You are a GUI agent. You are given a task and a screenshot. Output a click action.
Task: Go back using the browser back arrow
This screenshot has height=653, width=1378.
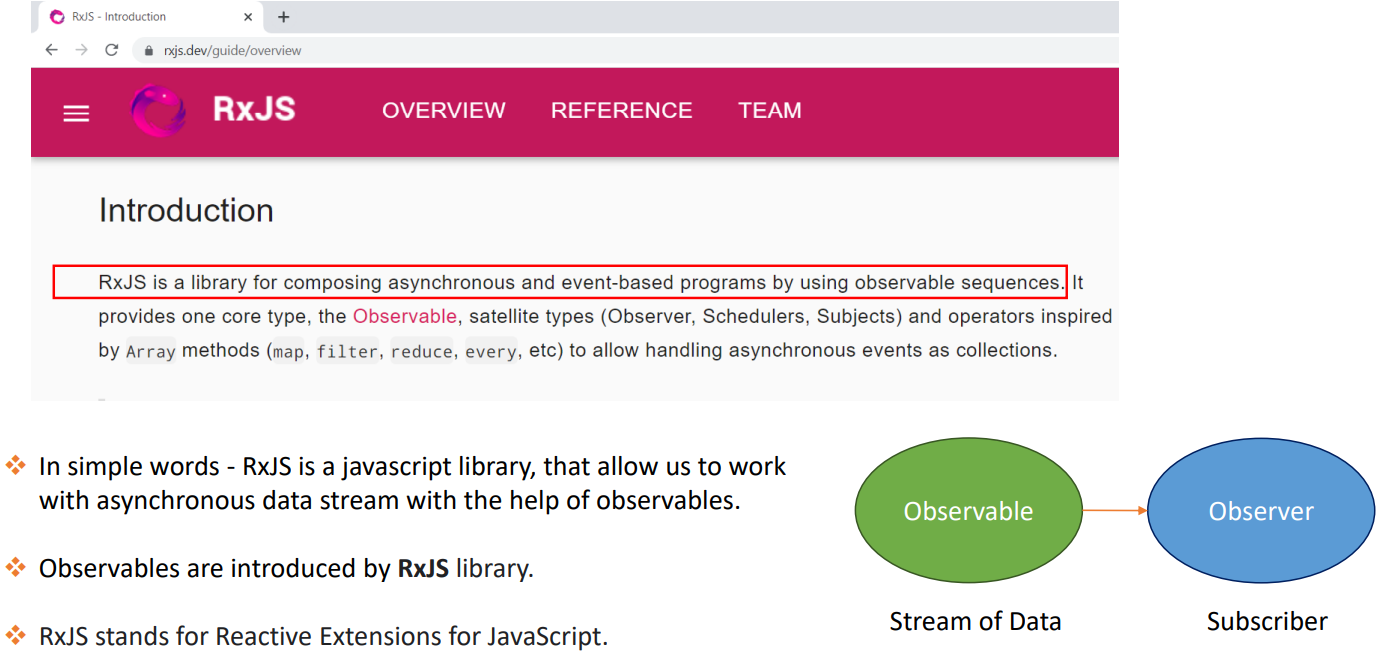tap(52, 50)
